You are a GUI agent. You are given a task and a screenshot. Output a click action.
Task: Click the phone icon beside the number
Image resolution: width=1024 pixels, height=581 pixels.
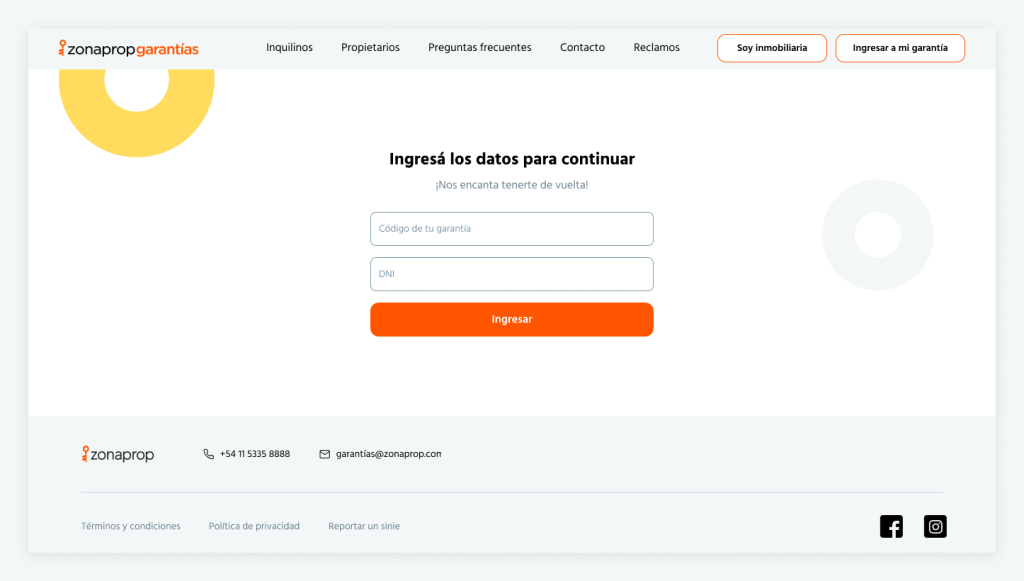tap(208, 454)
